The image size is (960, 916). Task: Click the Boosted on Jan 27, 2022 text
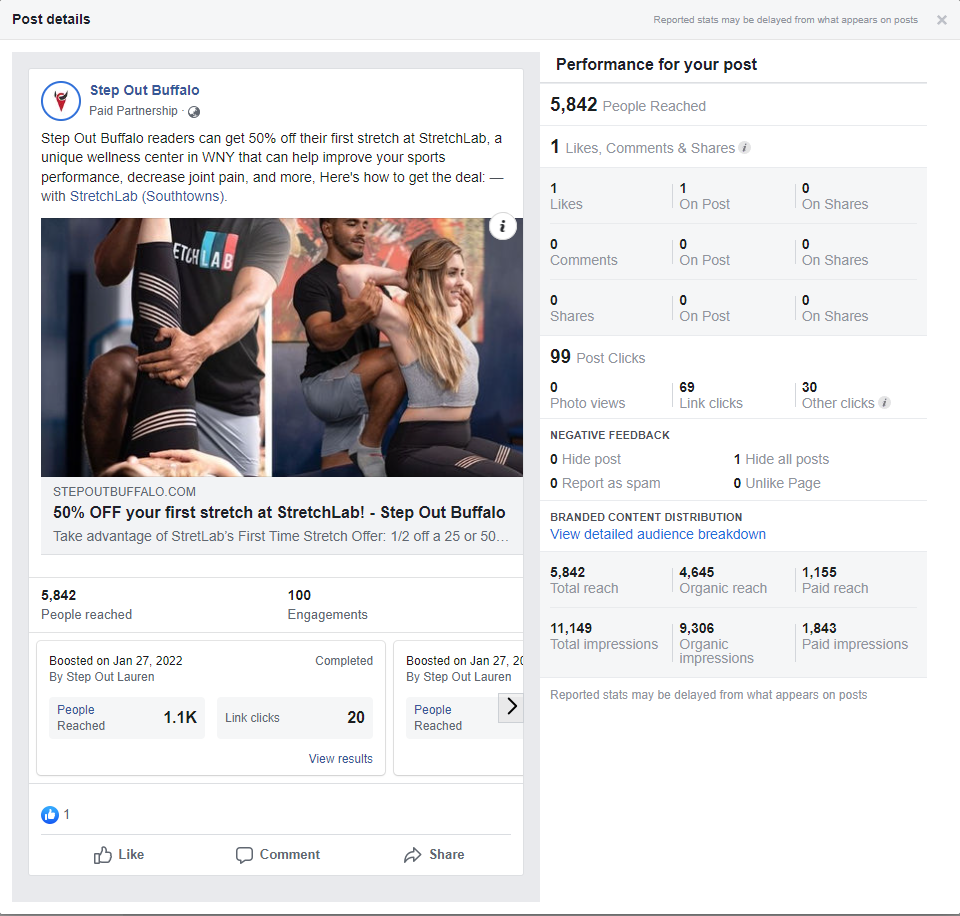pyautogui.click(x=116, y=661)
